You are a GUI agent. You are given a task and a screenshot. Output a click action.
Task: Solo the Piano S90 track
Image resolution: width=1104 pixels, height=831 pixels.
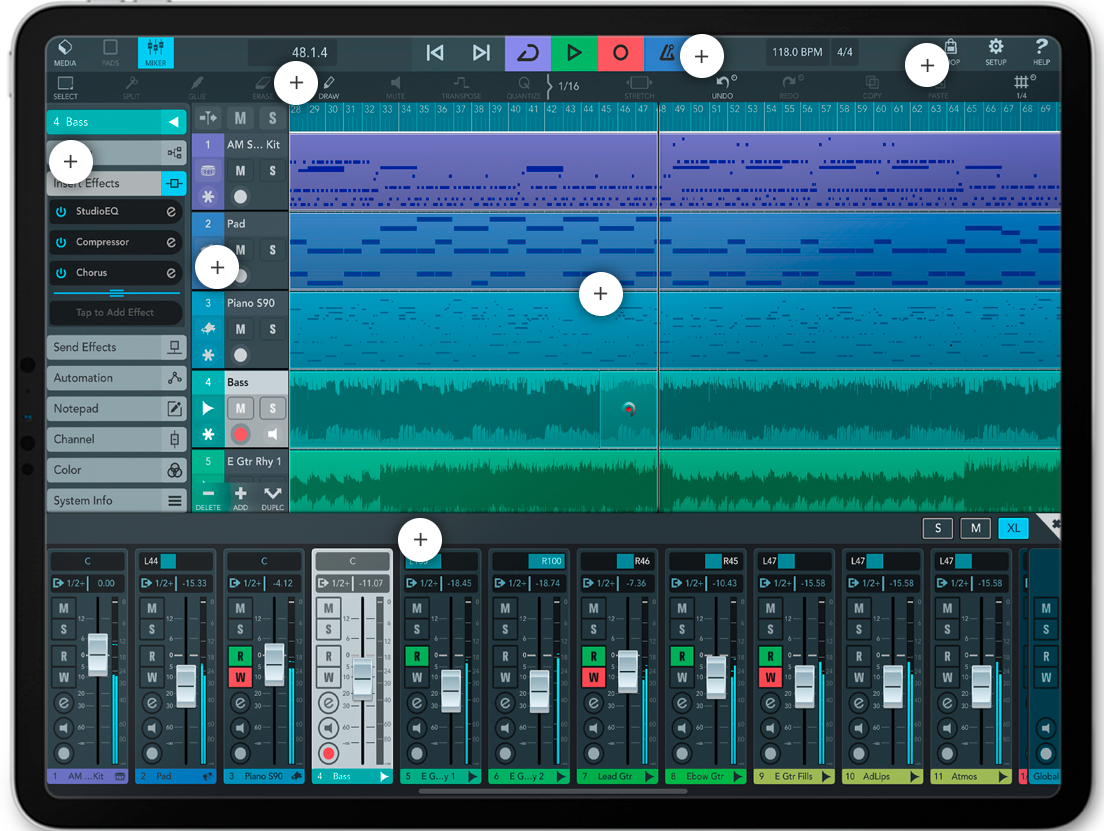pyautogui.click(x=272, y=329)
